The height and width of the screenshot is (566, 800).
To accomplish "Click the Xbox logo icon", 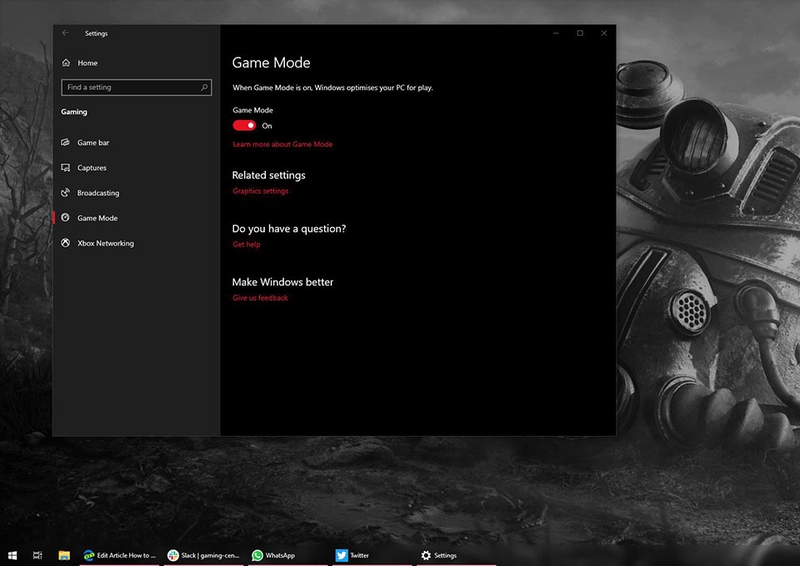I will [65, 243].
